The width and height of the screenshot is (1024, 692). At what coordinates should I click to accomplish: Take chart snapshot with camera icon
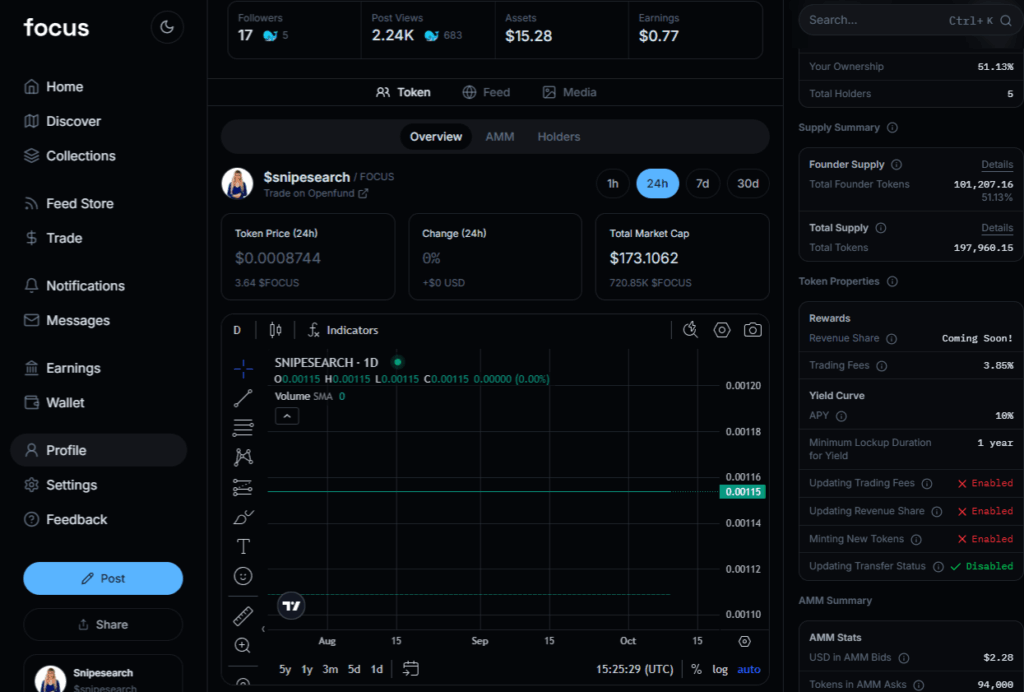click(752, 330)
